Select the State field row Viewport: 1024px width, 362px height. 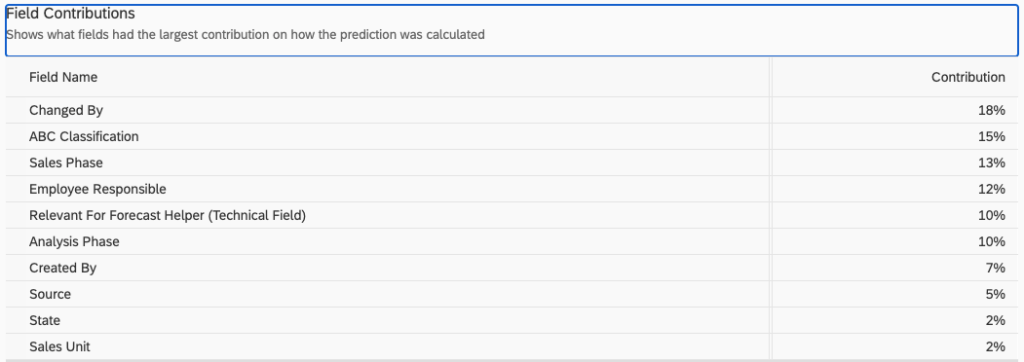click(512, 320)
